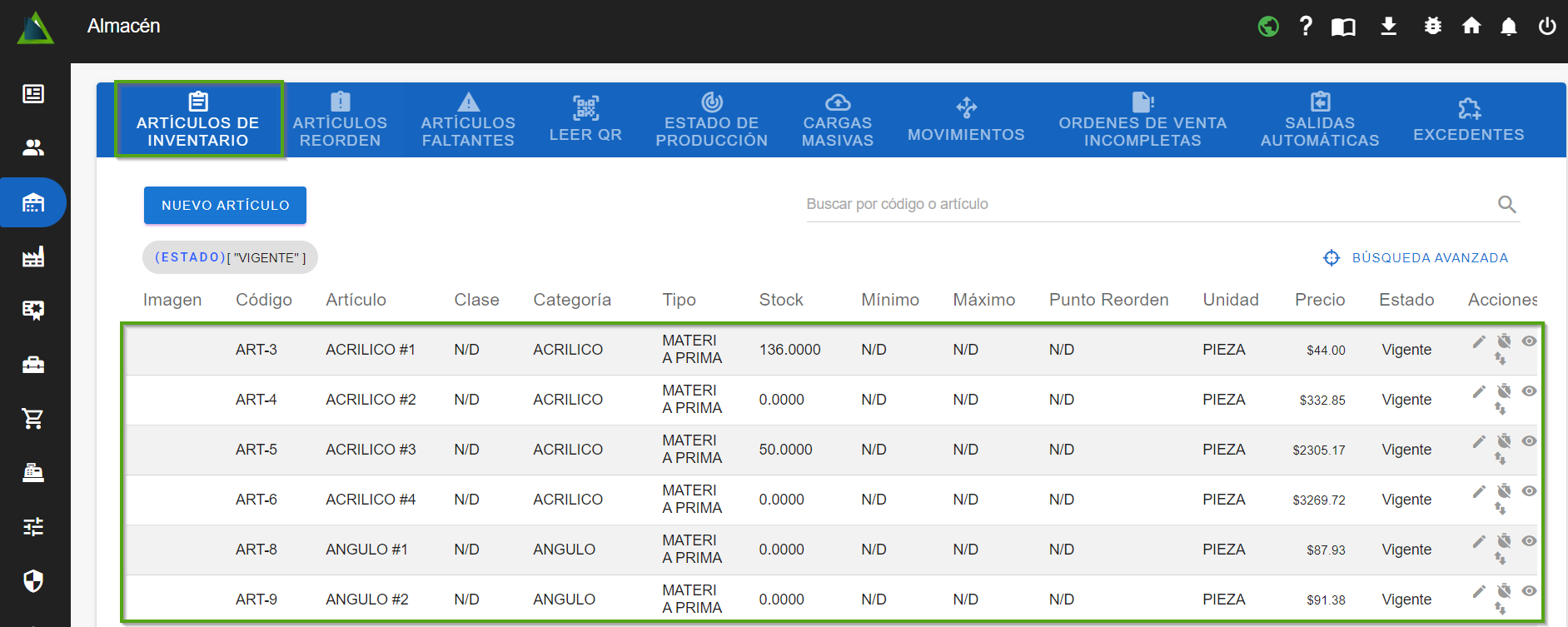Open the factory production sidebar icon
The image size is (1568, 627).
click(33, 256)
